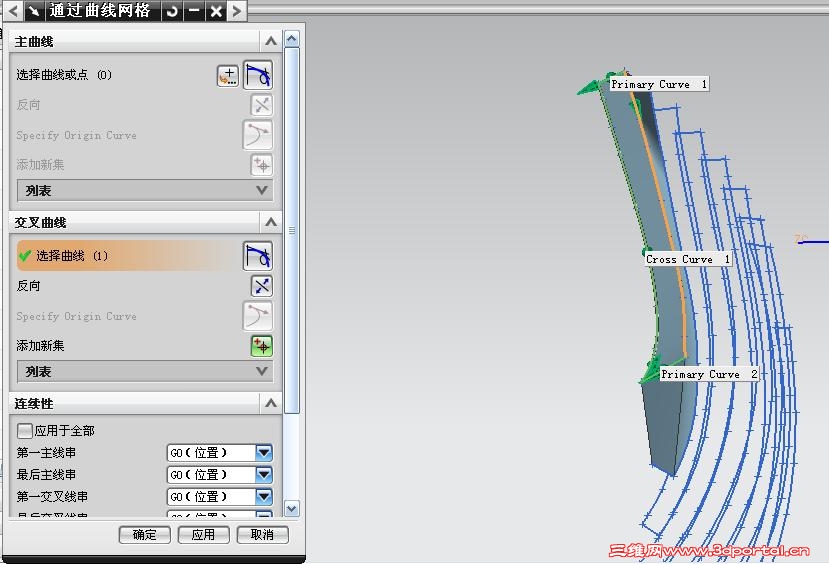Click add new set icon in 主曲线
The width and height of the screenshot is (829, 564).
(262, 165)
